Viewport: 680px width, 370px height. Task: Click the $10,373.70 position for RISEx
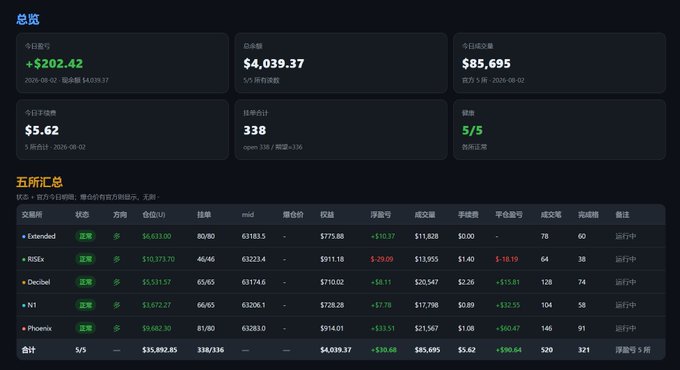[158, 259]
